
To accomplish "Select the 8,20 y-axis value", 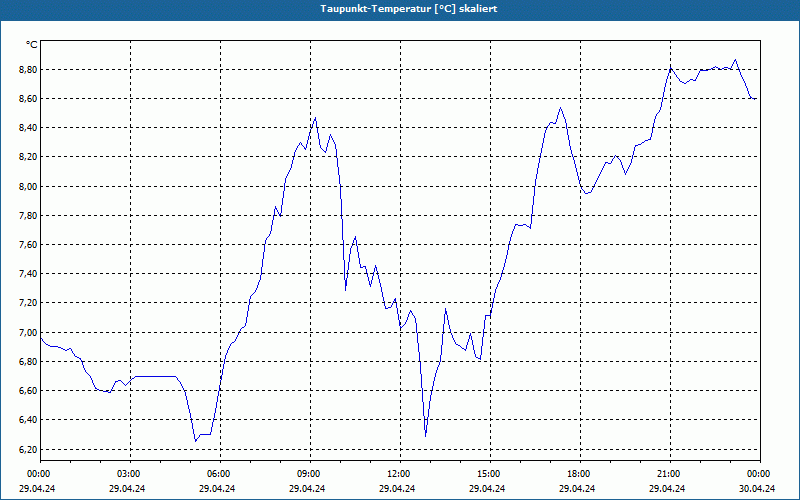I will click(28, 157).
